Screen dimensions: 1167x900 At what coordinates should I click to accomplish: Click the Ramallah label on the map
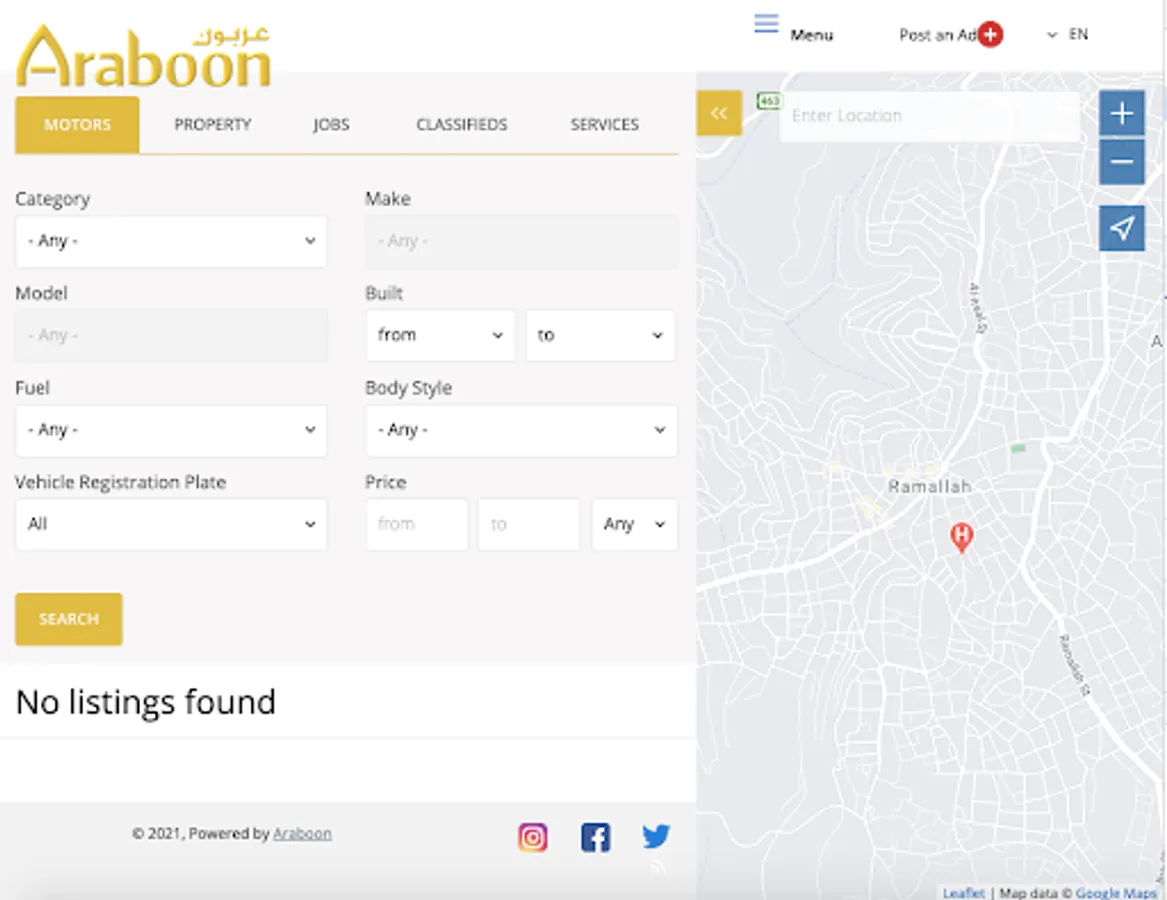pos(930,487)
